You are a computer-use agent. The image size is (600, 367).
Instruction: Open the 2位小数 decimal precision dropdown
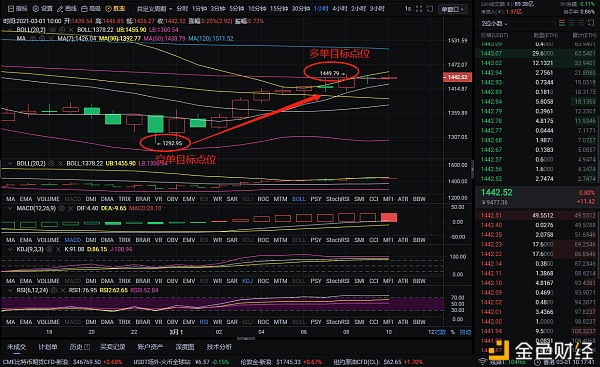[x=494, y=24]
